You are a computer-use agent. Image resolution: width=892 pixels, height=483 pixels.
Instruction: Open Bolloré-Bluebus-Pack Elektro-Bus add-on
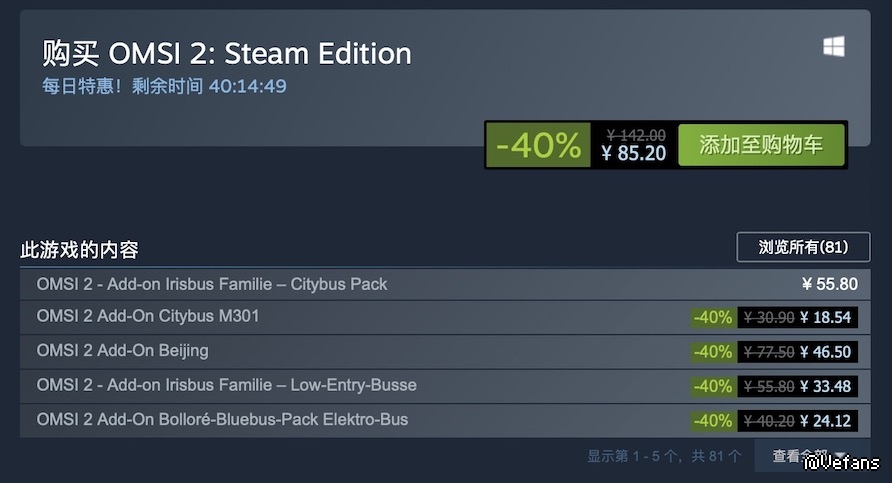tap(222, 419)
